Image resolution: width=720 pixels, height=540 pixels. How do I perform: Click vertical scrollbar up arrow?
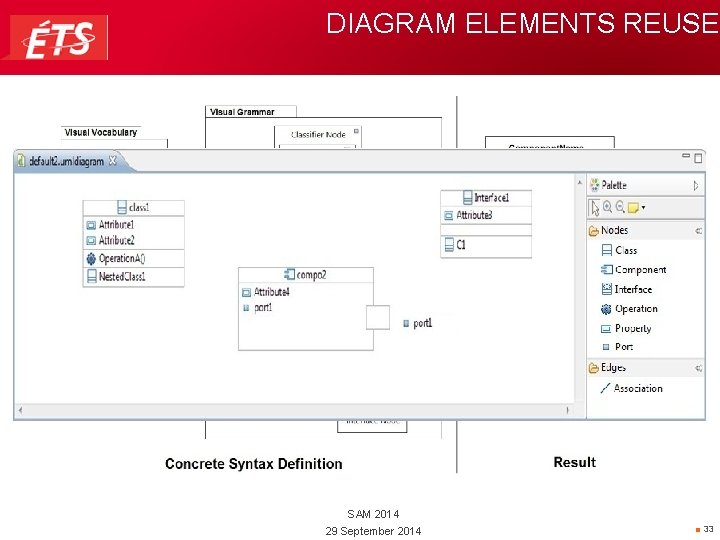click(x=579, y=183)
